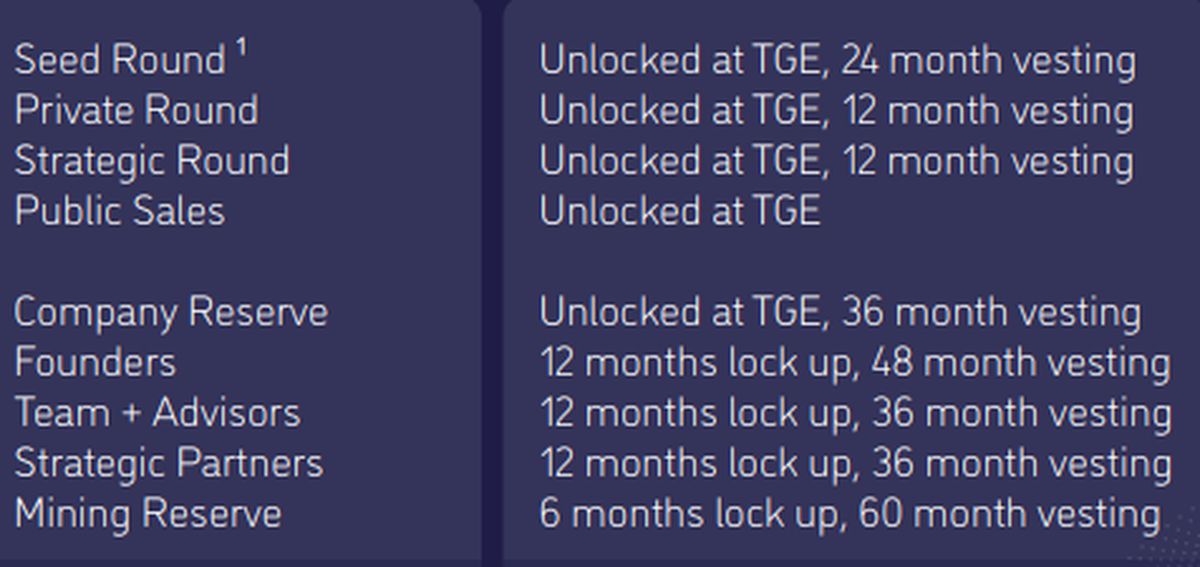Click Team + Advisors' lock up vesting text
The width and height of the screenshot is (1200, 567).
point(855,414)
